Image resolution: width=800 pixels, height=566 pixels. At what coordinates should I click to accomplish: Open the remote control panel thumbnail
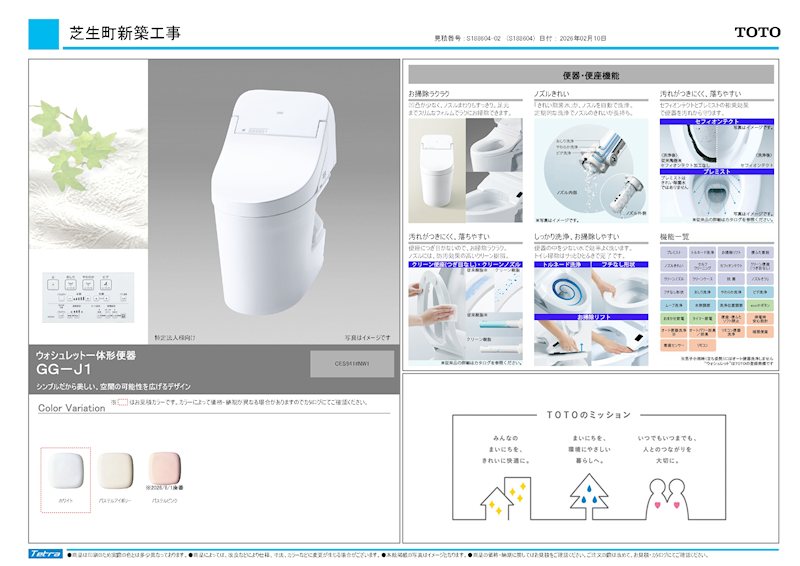(x=80, y=297)
